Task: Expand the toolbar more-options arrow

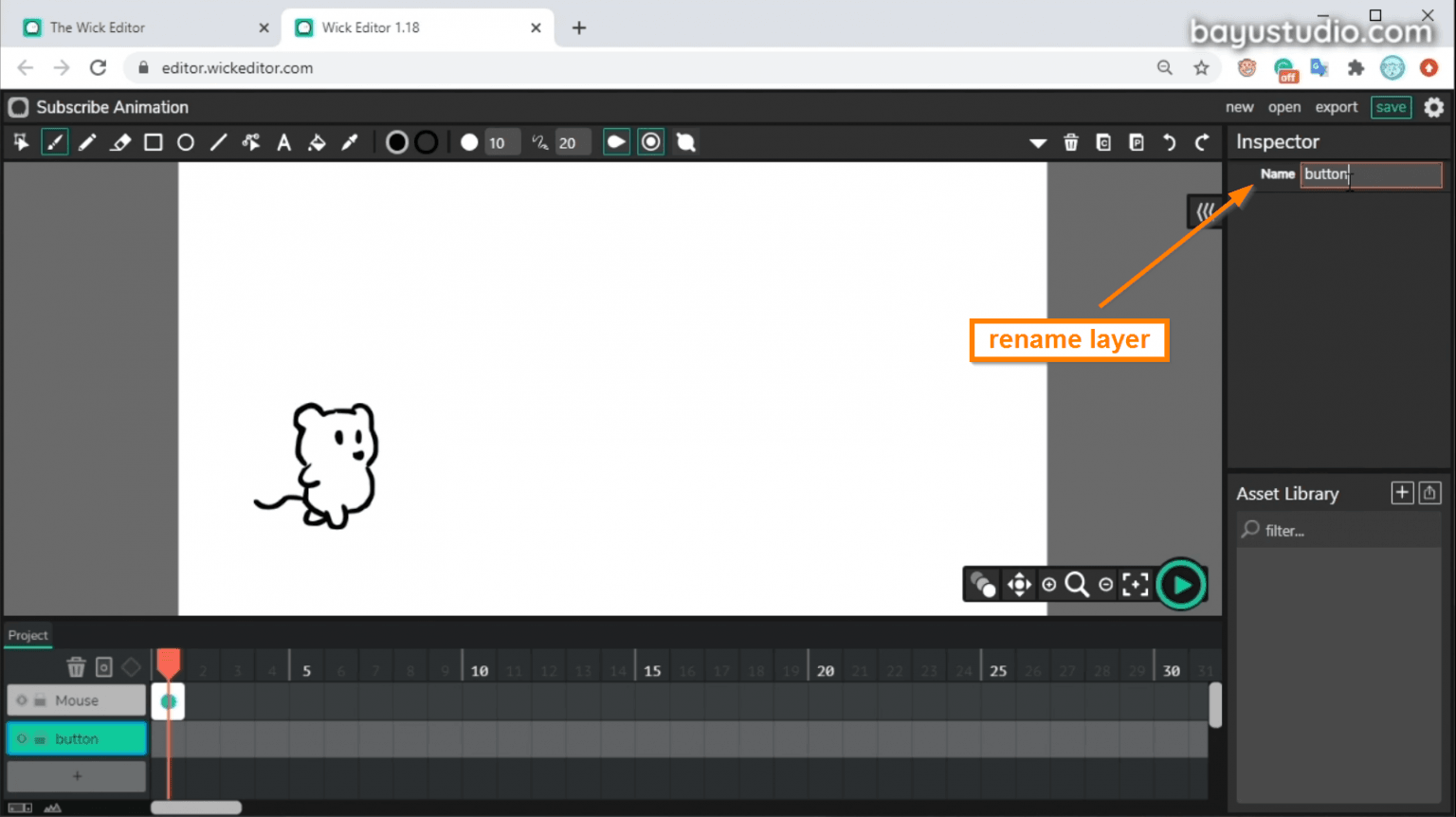Action: coord(1038,143)
